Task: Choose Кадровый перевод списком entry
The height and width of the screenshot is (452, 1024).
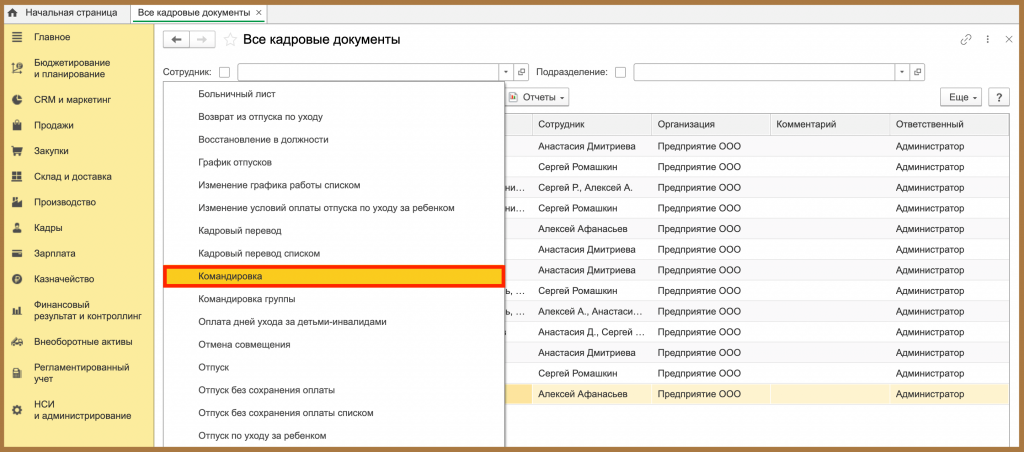Action: click(x=334, y=253)
